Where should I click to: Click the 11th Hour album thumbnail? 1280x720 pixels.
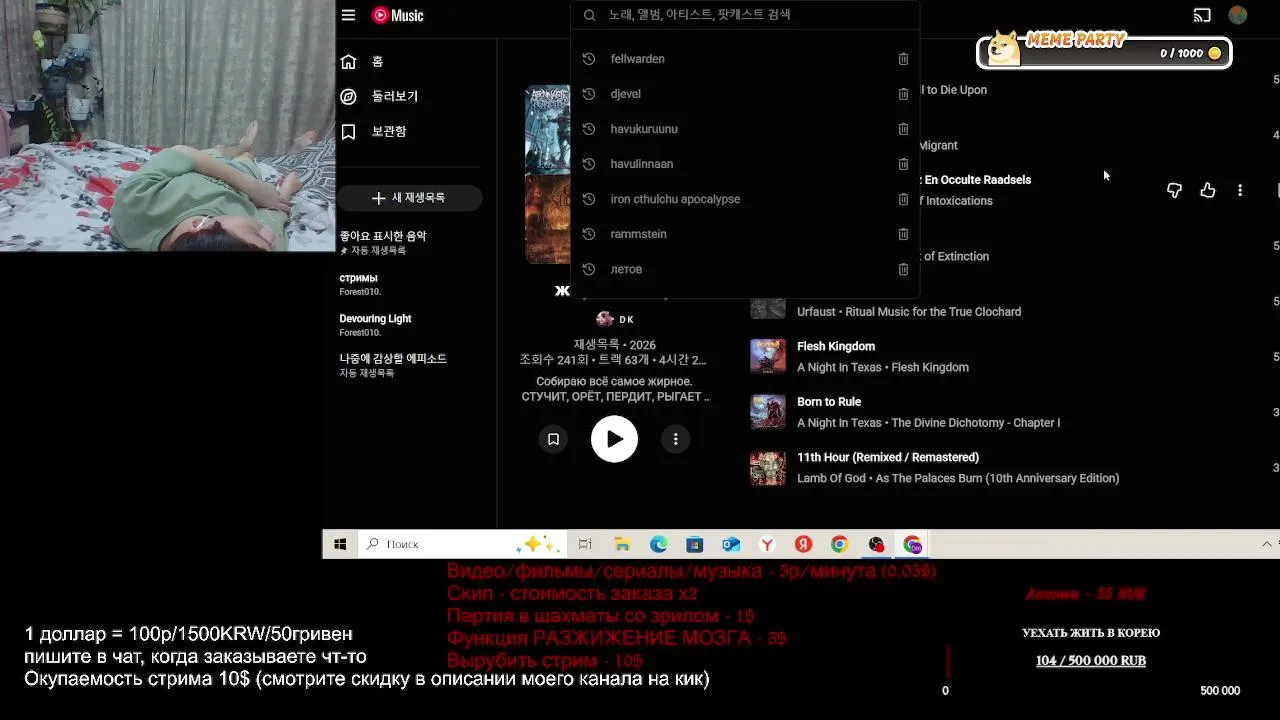pyautogui.click(x=768, y=468)
